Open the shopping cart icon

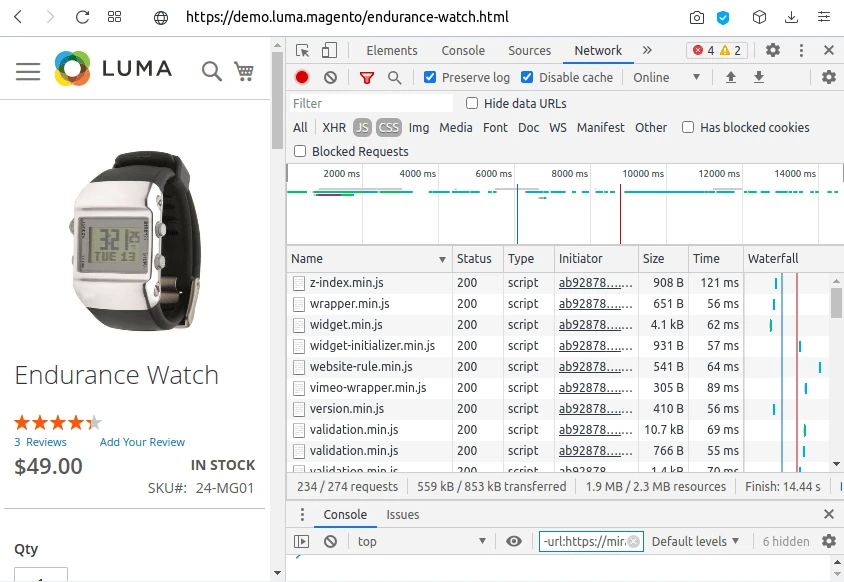click(243, 70)
